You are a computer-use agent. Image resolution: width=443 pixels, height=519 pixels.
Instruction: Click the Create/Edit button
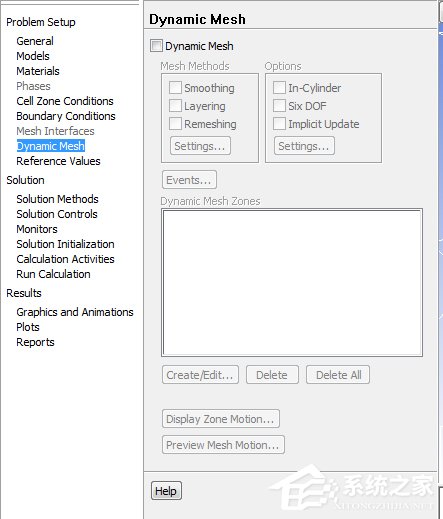[200, 375]
